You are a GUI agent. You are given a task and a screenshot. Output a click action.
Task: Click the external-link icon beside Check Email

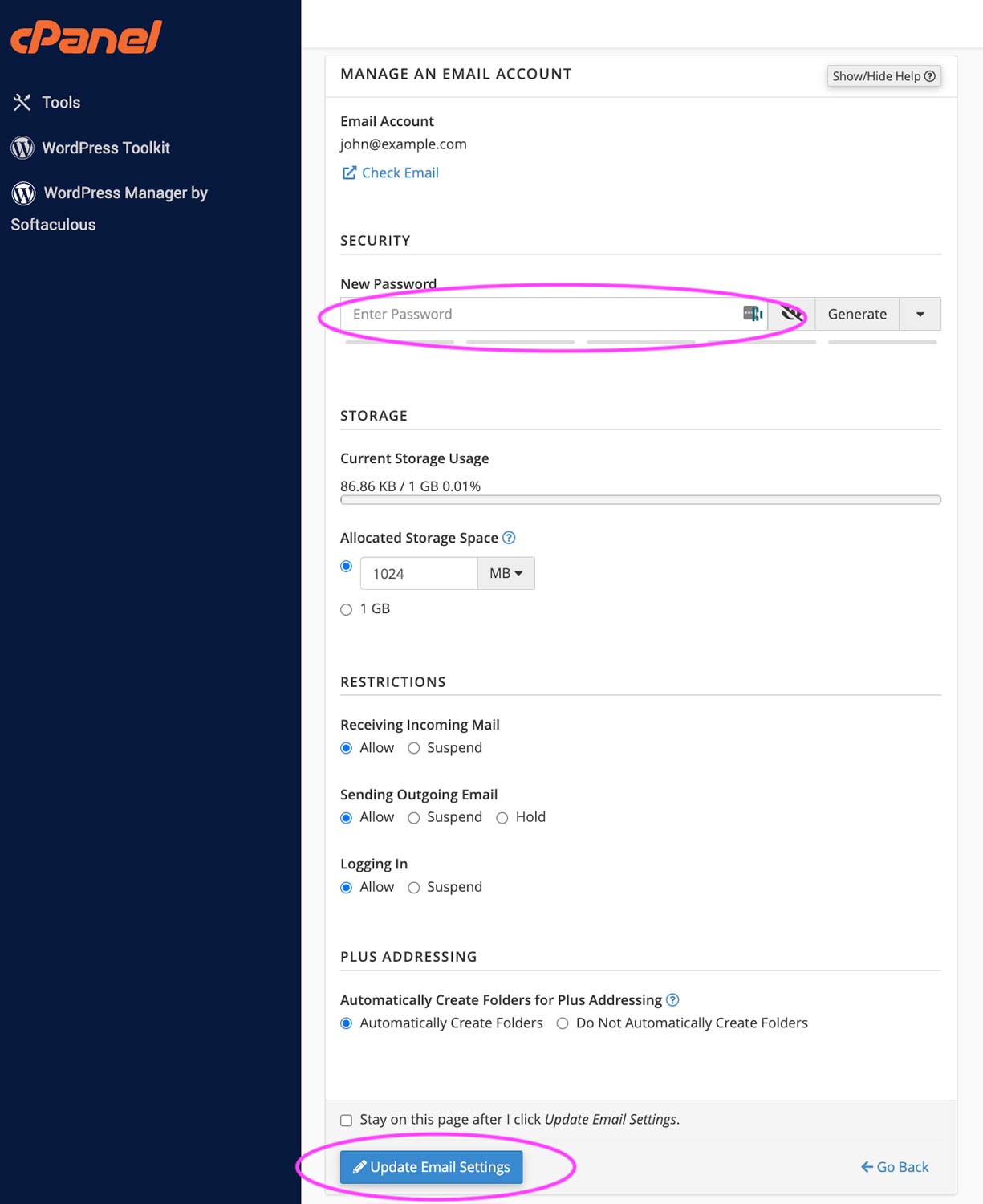(x=349, y=173)
